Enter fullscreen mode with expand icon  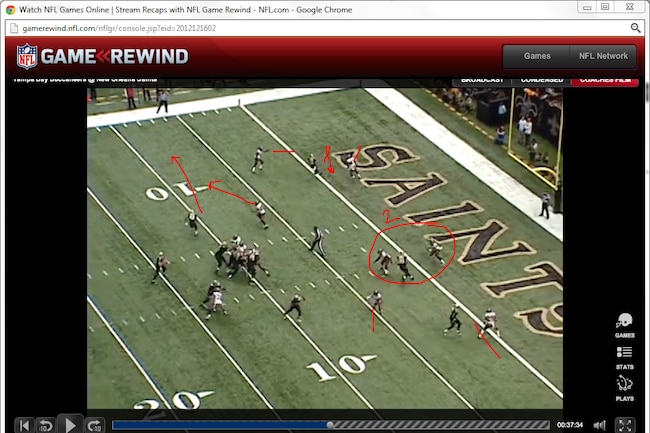coord(625,425)
